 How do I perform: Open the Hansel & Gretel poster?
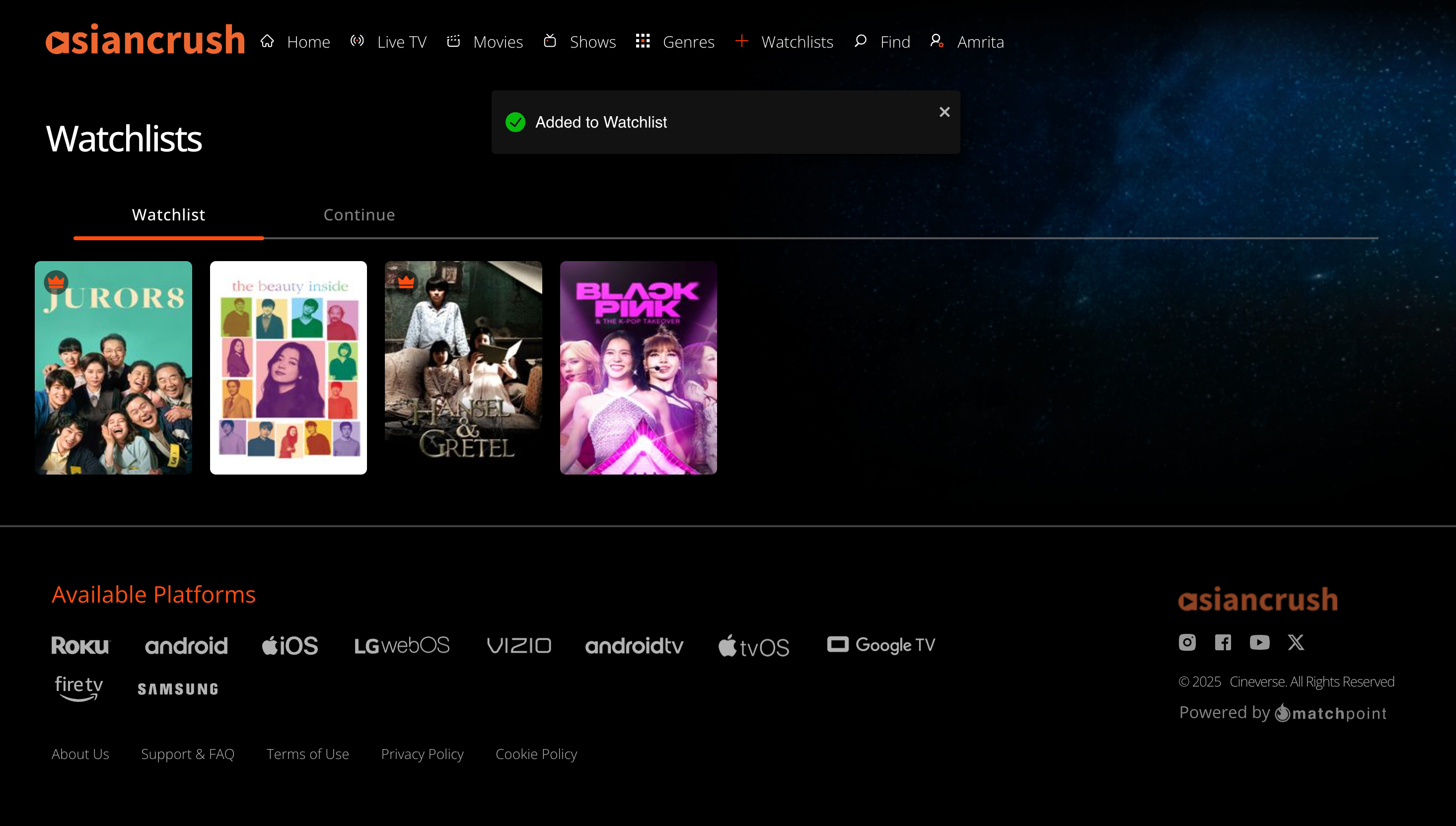click(464, 368)
